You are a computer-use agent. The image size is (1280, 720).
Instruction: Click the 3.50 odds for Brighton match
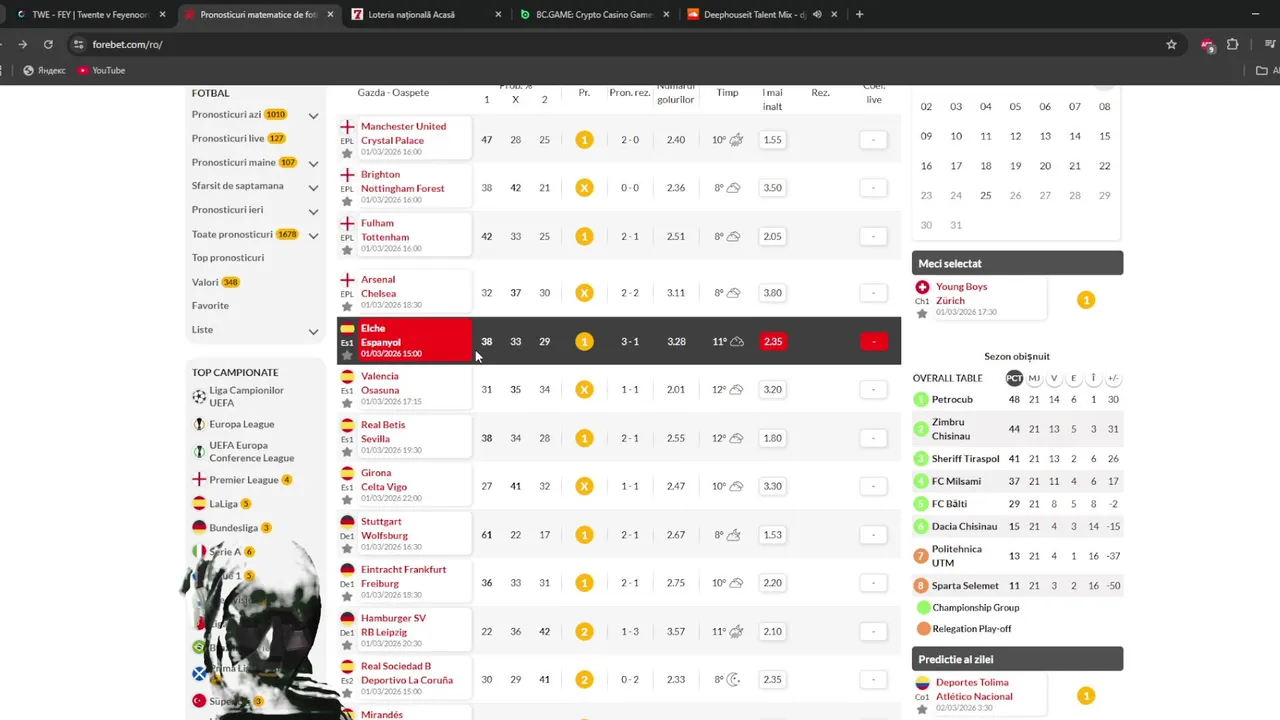pyautogui.click(x=772, y=188)
